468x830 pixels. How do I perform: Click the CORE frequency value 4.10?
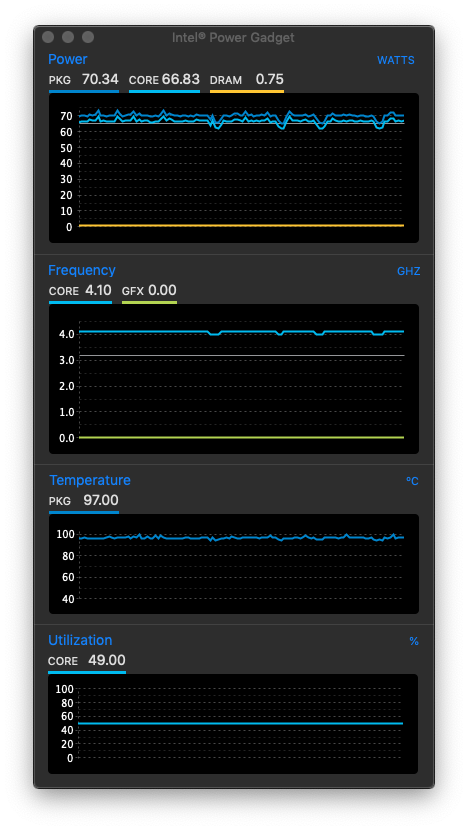pyautogui.click(x=98, y=291)
